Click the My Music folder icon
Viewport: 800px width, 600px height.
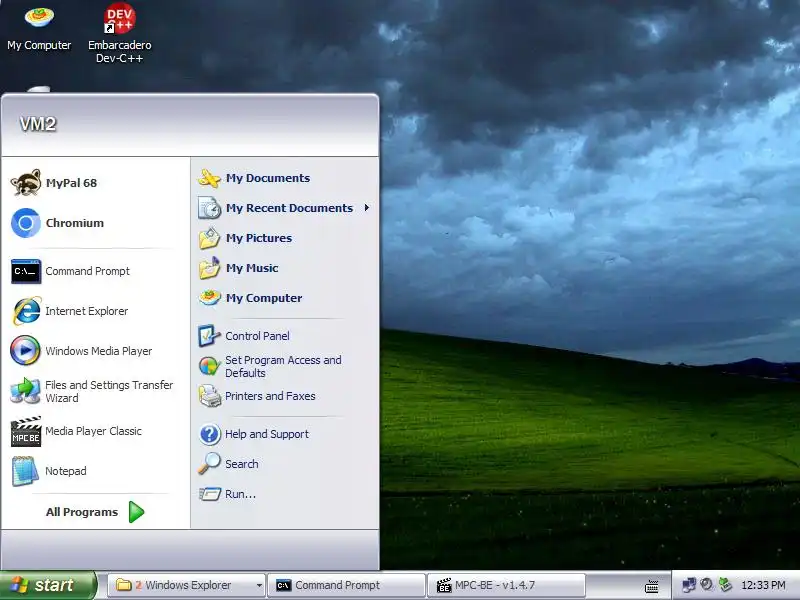(x=209, y=268)
